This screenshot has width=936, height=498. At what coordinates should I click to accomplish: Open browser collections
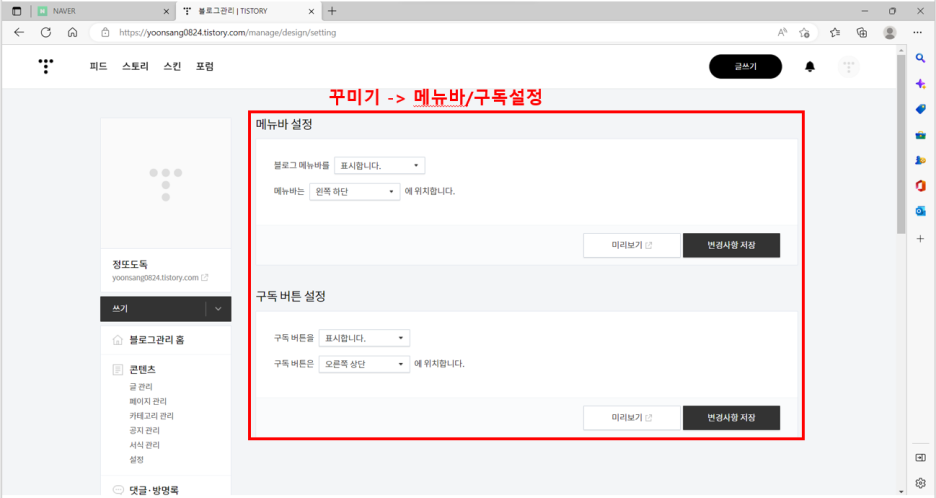[861, 32]
